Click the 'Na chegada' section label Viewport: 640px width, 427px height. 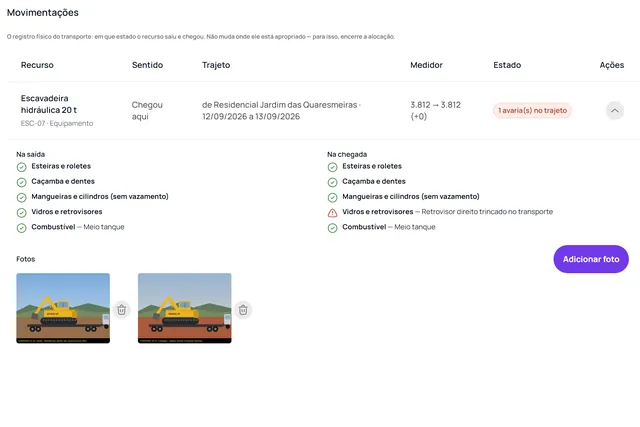click(x=347, y=154)
